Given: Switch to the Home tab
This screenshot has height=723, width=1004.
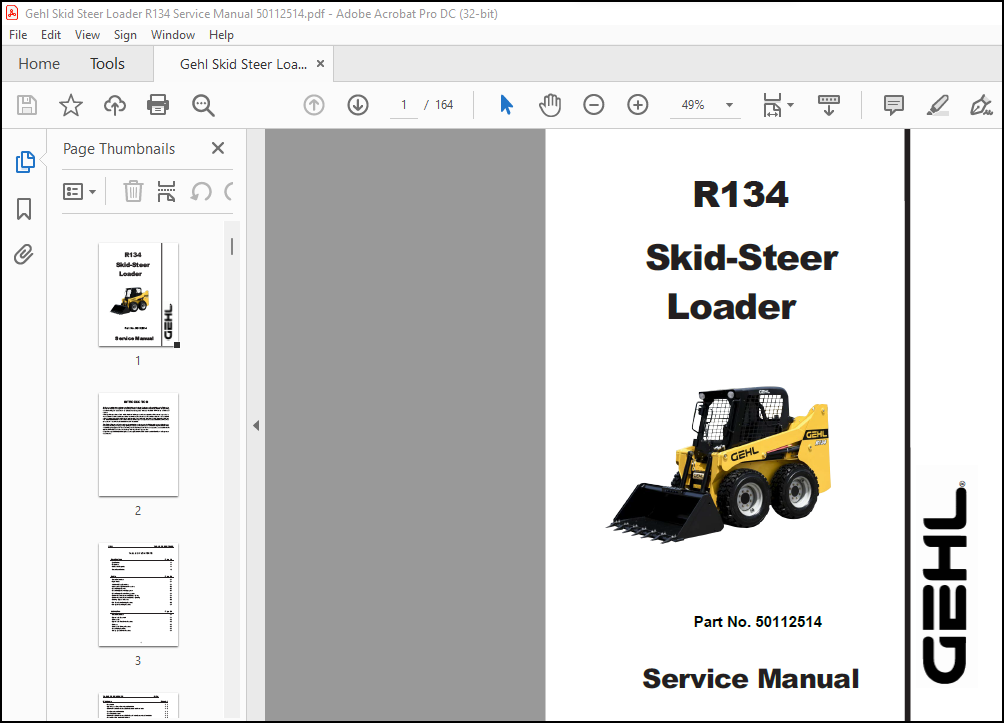Looking at the screenshot, I should [39, 63].
